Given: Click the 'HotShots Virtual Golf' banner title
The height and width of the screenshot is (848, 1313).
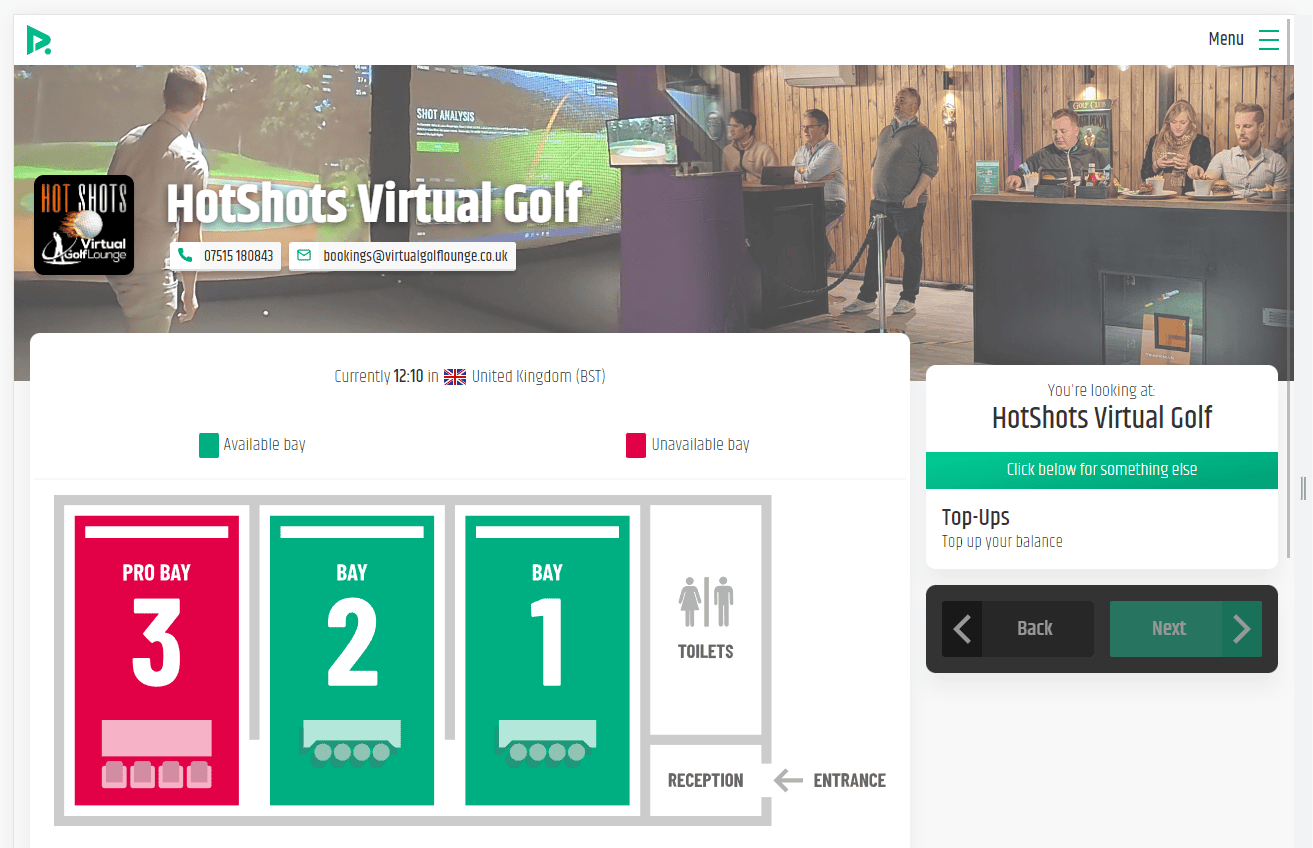Looking at the screenshot, I should click(374, 204).
